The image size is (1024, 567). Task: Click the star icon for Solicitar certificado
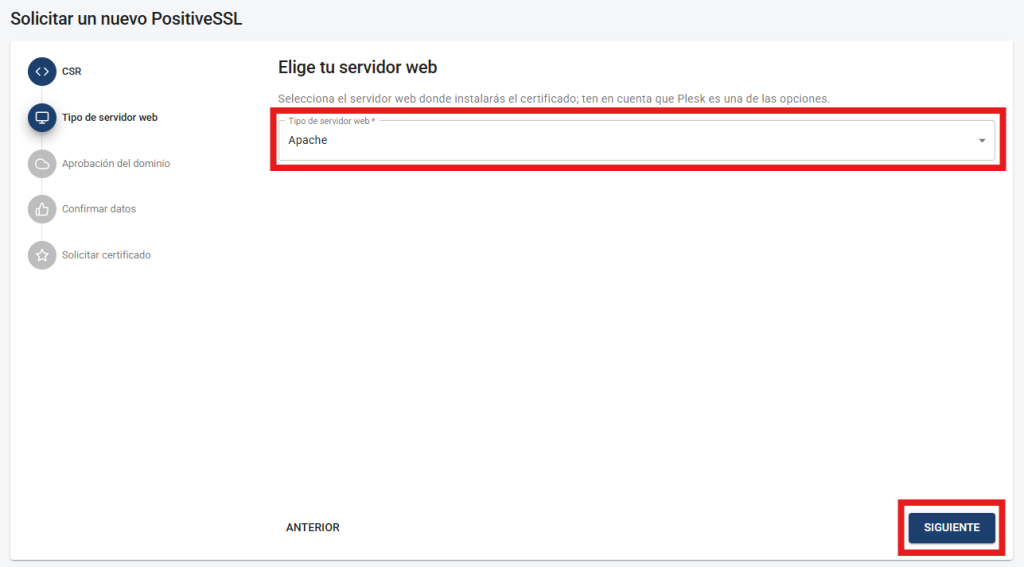coord(42,255)
